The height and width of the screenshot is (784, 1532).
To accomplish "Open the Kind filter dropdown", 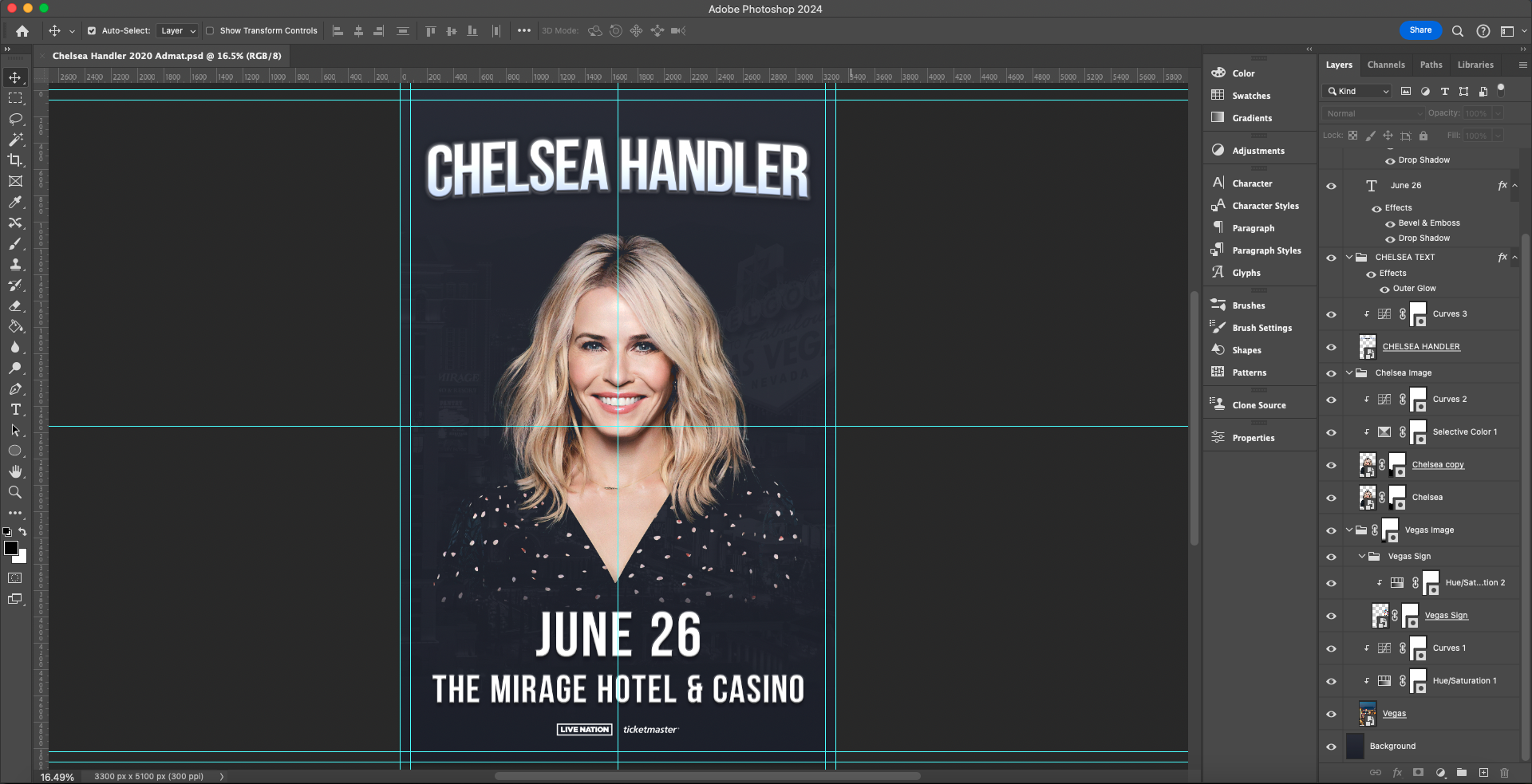I will pos(1357,91).
